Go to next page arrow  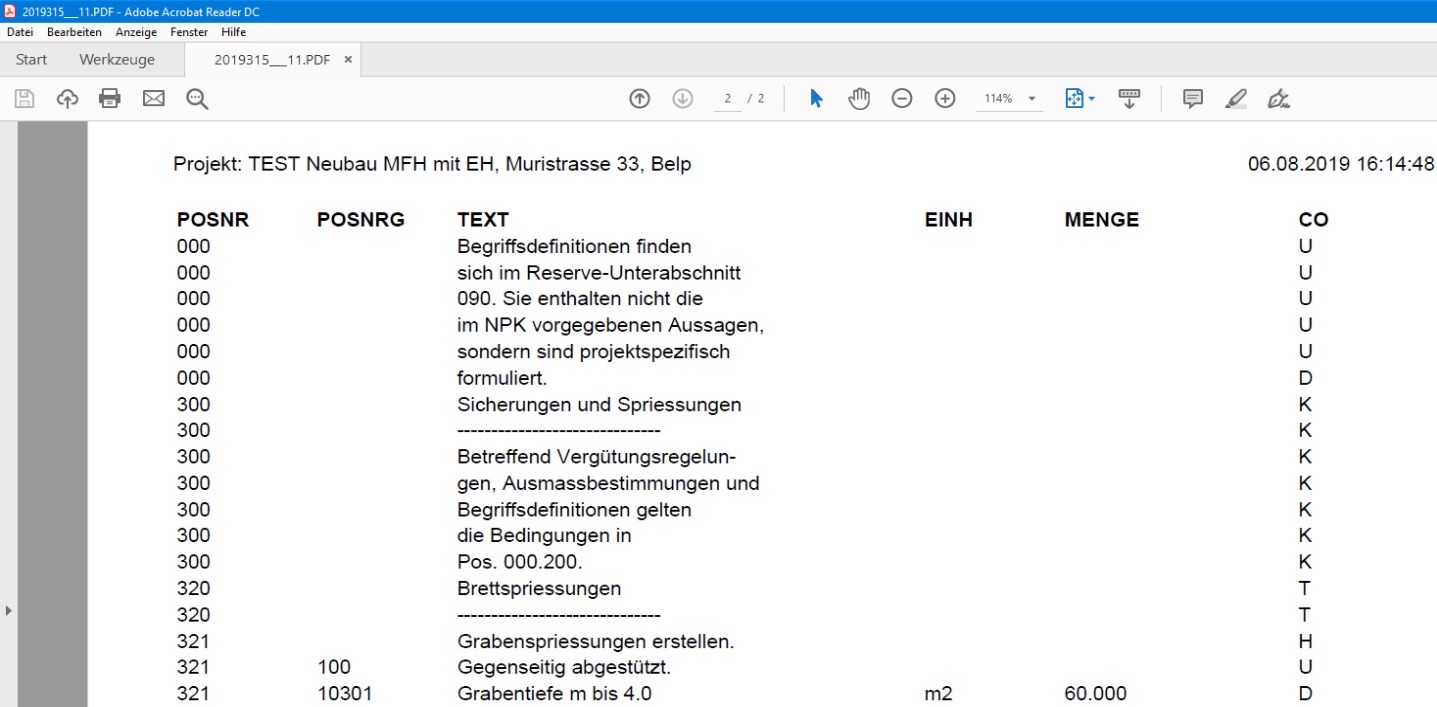point(683,98)
